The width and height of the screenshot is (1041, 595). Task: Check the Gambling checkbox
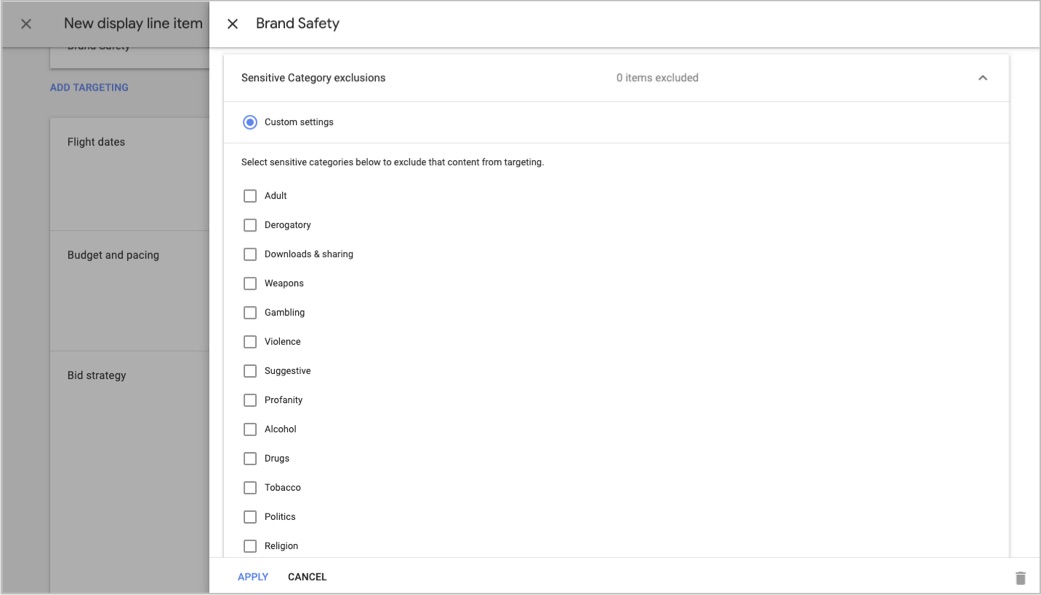pyautogui.click(x=250, y=312)
